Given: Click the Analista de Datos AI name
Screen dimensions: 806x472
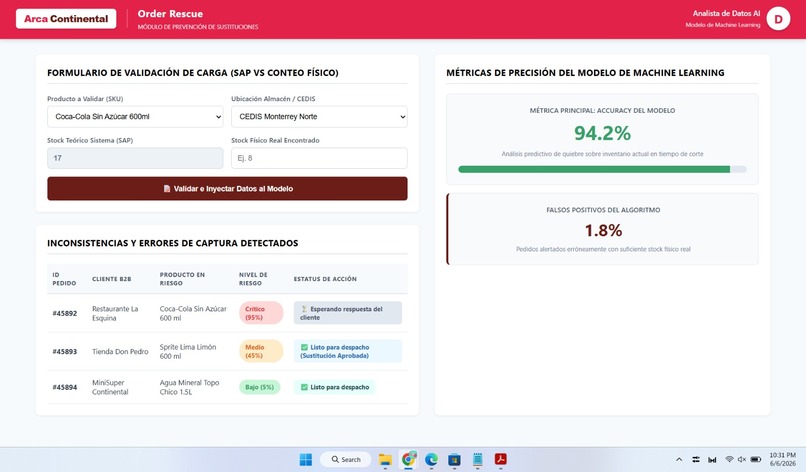Looking at the screenshot, I should point(726,13).
